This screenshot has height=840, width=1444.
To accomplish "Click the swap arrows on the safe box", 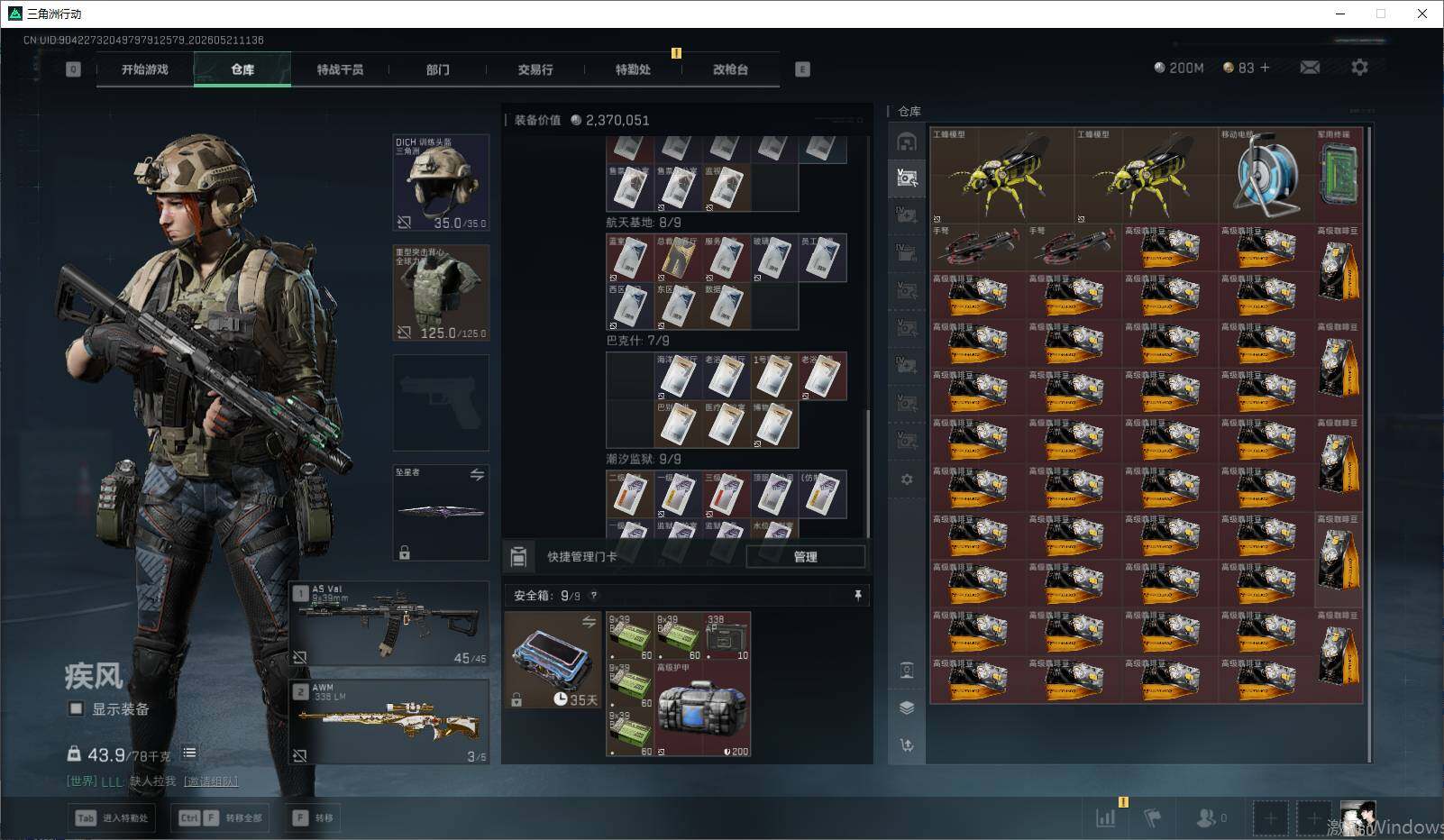I will [x=589, y=622].
